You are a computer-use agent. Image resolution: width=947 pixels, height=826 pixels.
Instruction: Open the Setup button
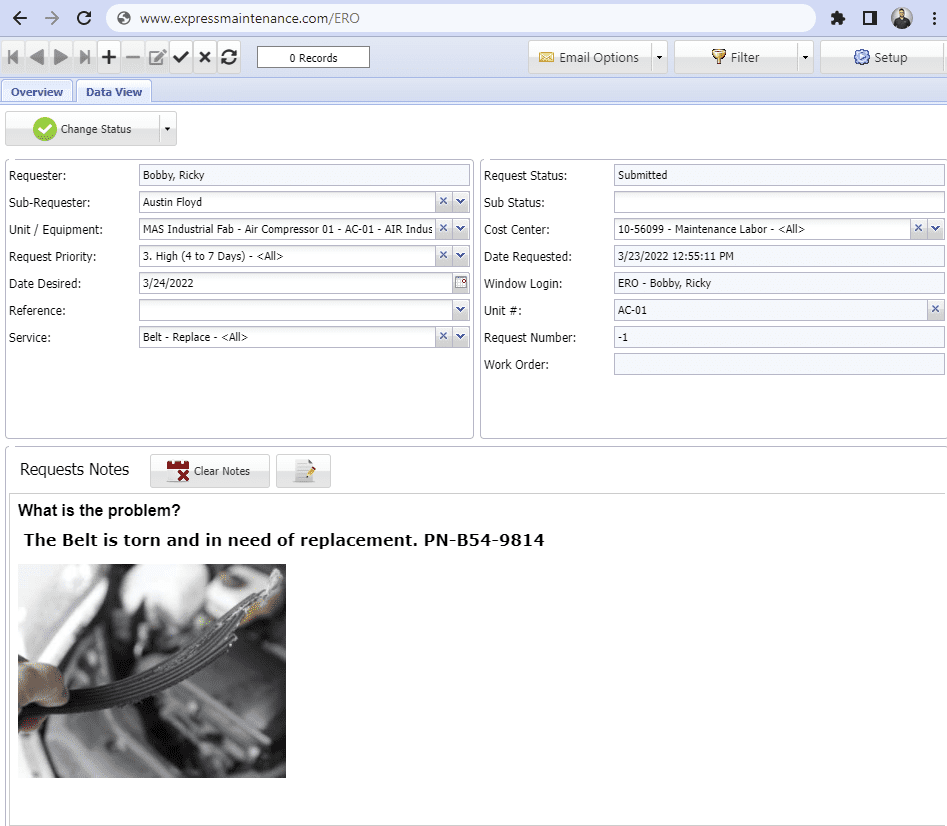pyautogui.click(x=881, y=57)
